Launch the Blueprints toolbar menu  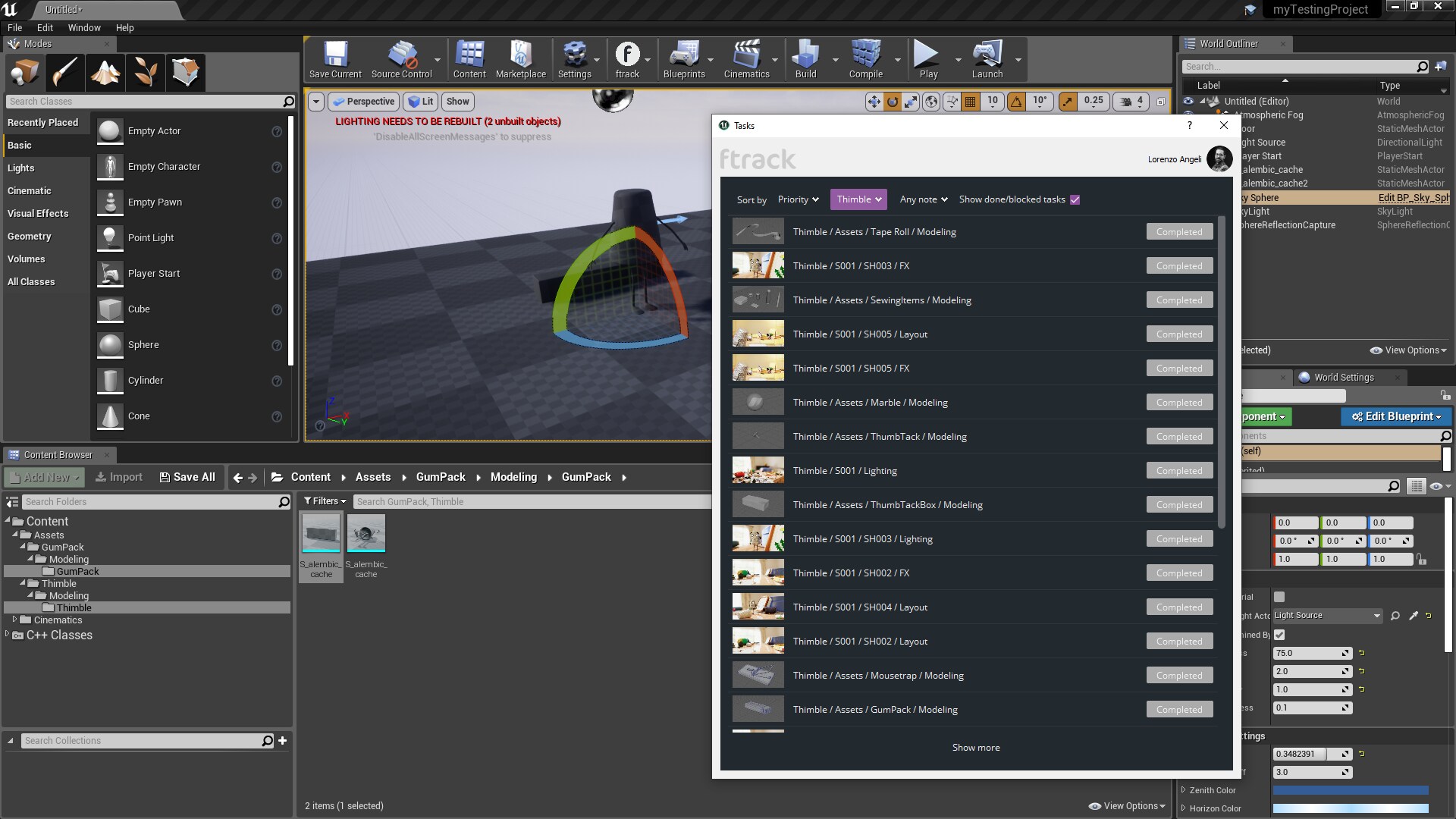(x=685, y=59)
